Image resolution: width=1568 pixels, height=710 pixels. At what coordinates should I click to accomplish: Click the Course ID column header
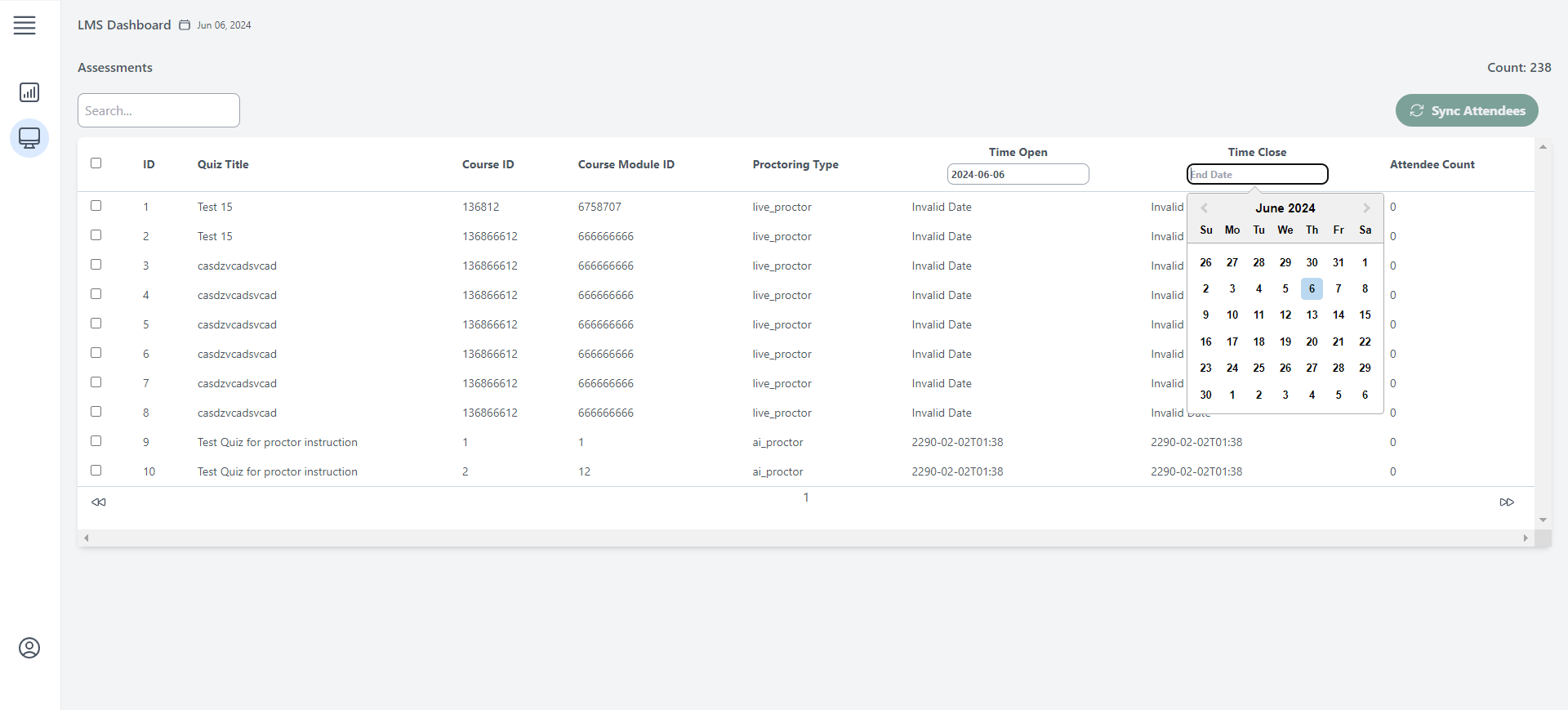click(488, 164)
